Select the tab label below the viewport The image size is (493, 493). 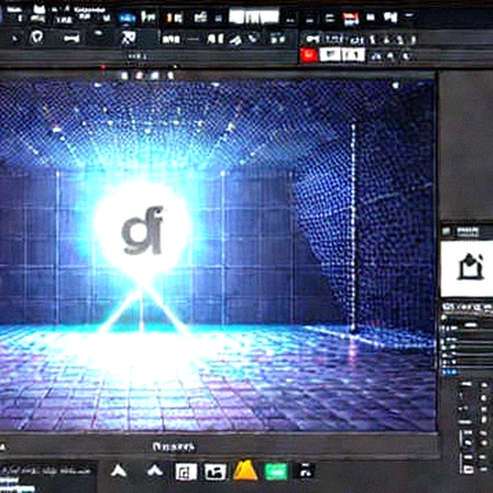(x=173, y=447)
